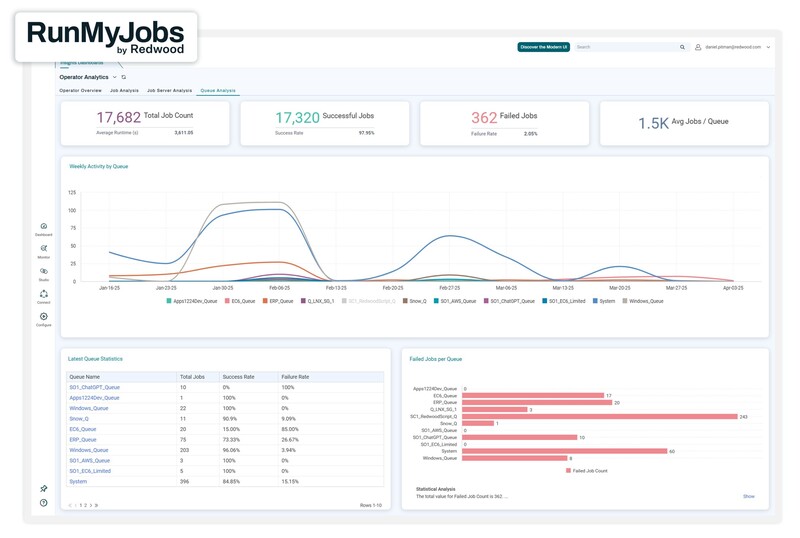800x538 pixels.
Task: Click the refresh icon beside Operator Analytics
Action: point(124,77)
